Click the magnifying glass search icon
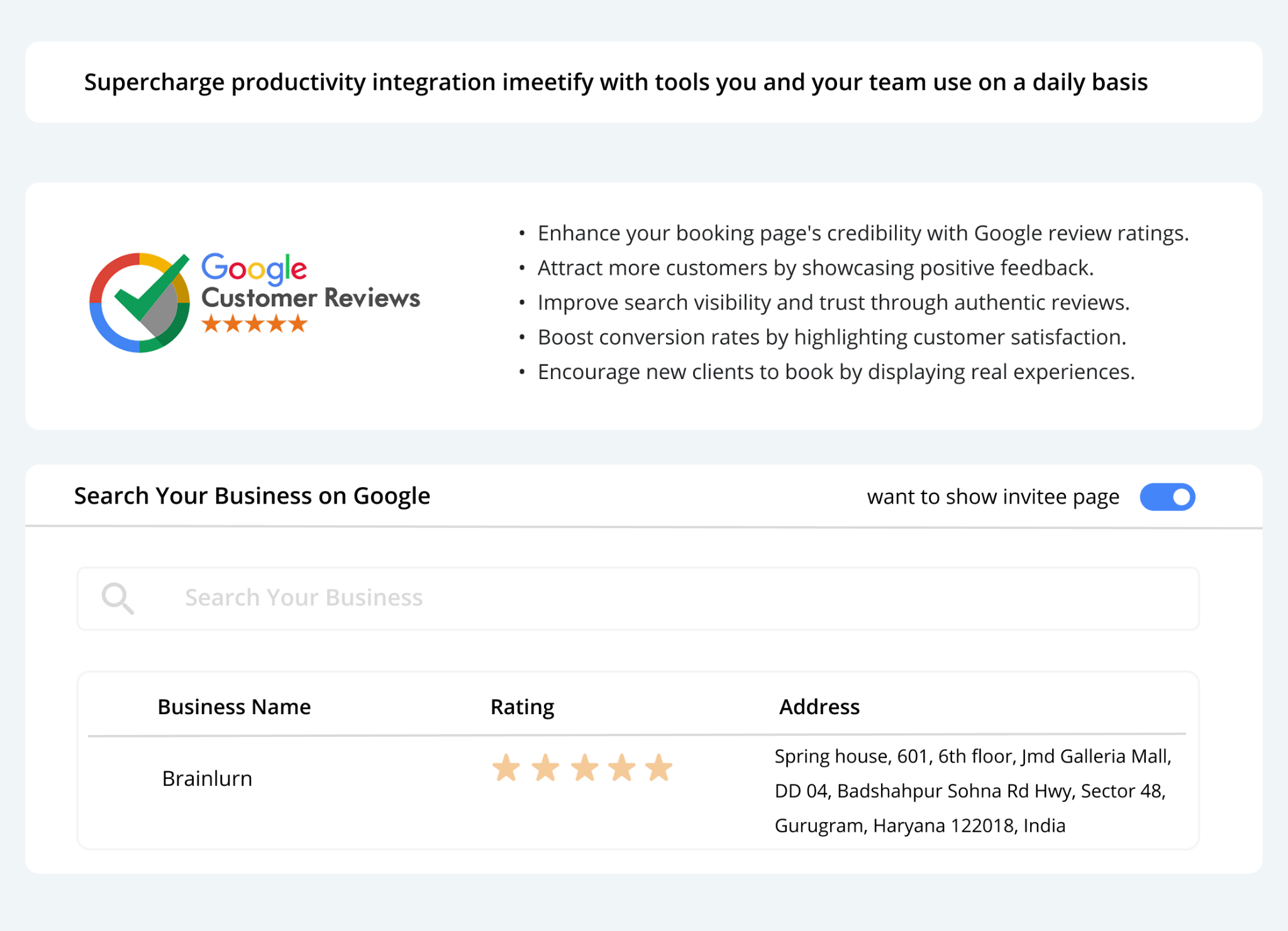Image resolution: width=1288 pixels, height=931 pixels. point(118,598)
